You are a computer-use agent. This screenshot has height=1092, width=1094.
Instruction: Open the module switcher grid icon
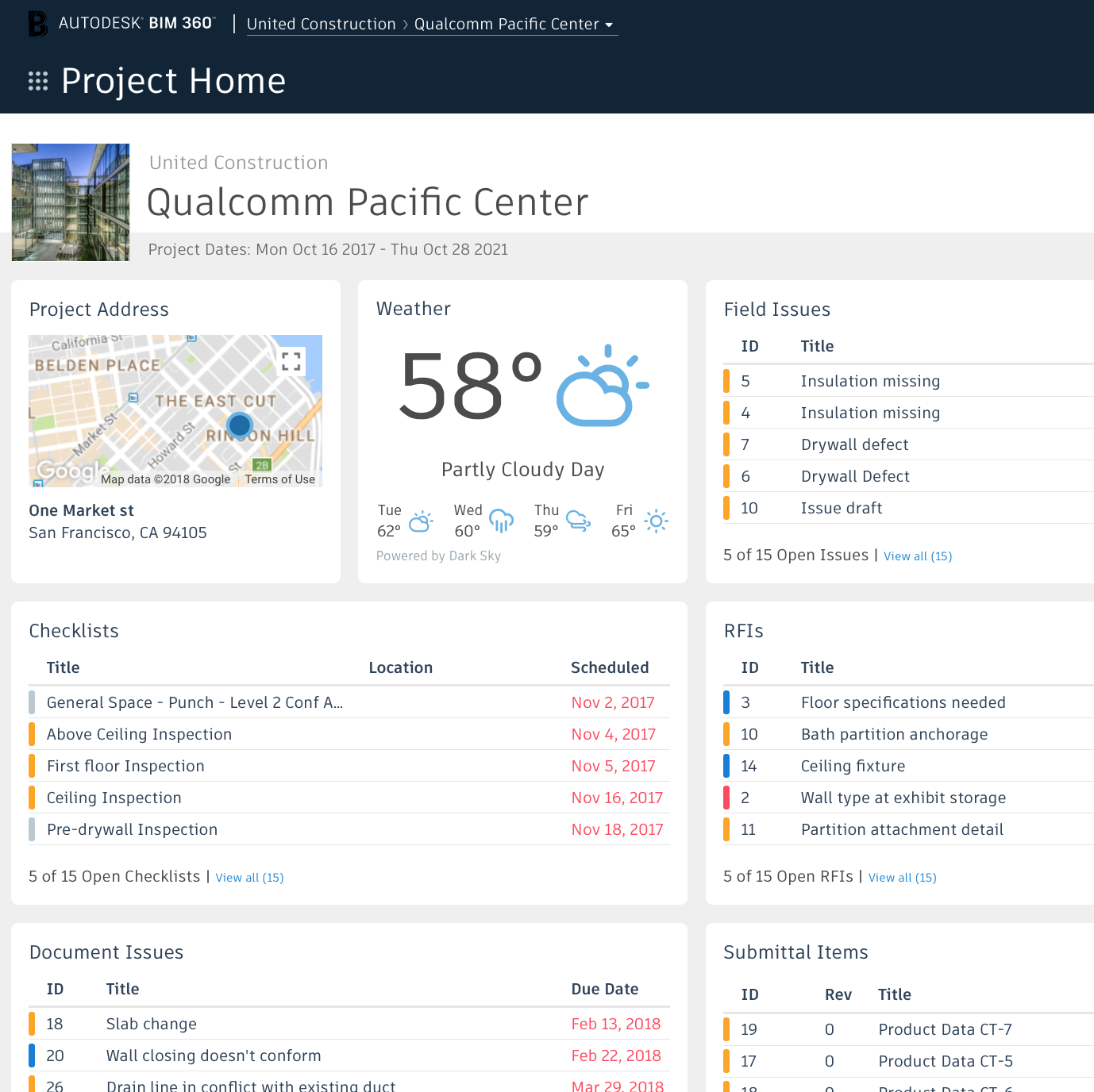tap(38, 81)
